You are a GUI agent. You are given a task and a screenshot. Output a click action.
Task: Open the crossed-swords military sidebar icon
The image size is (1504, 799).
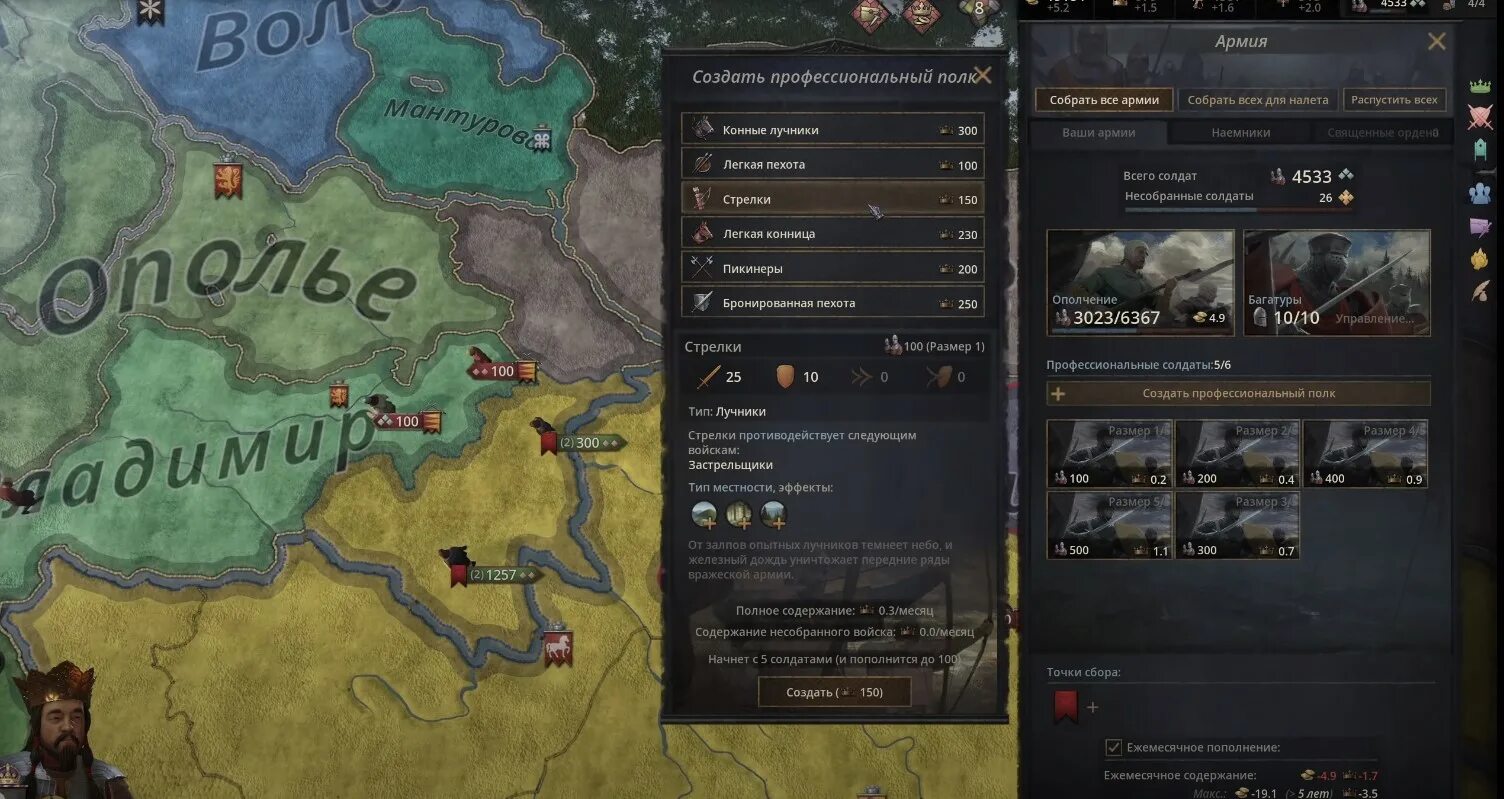pyautogui.click(x=1480, y=117)
